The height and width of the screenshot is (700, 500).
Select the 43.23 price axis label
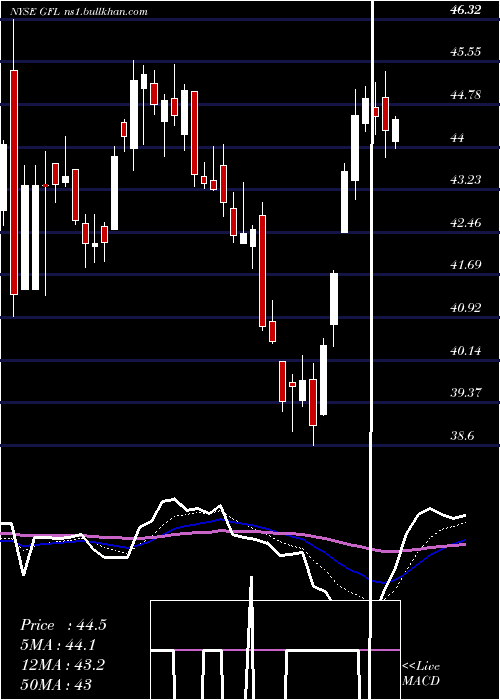(x=466, y=180)
